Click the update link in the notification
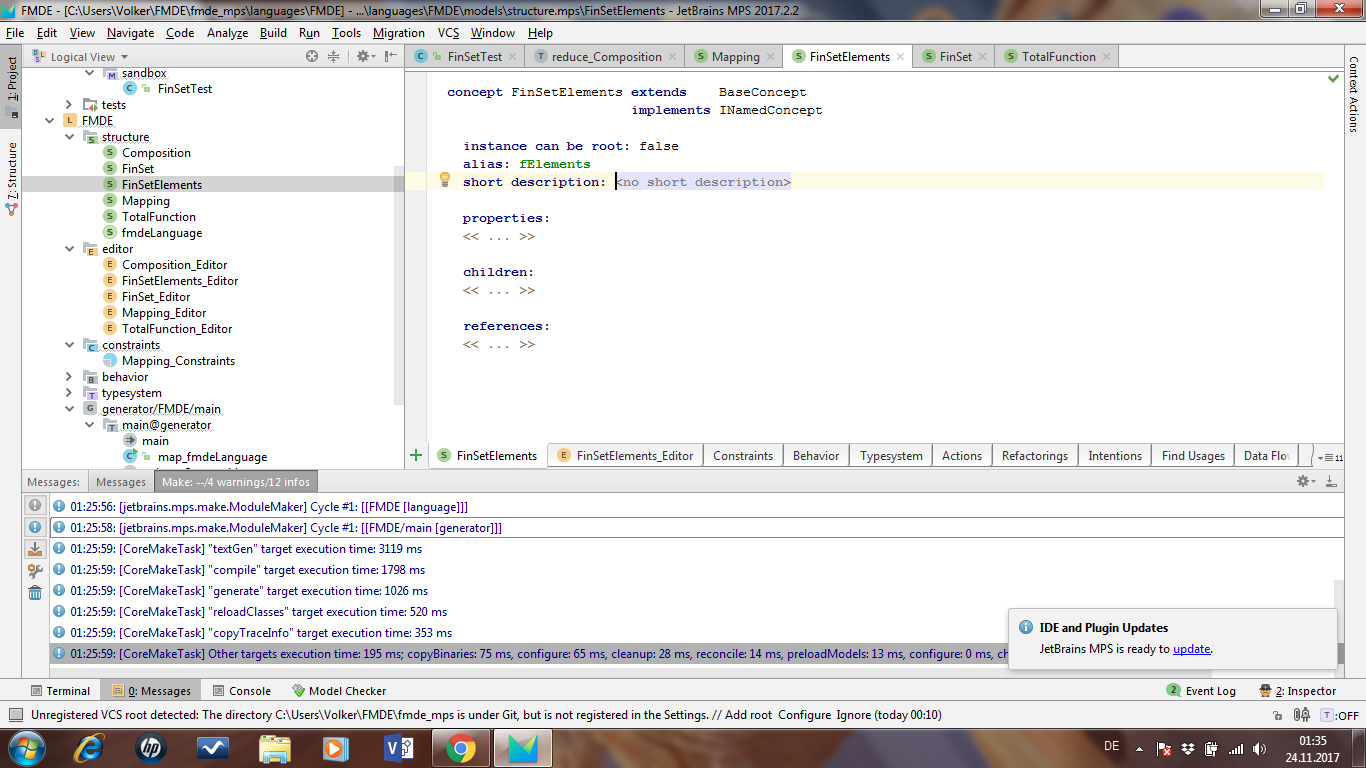Viewport: 1366px width, 768px height. (x=1191, y=648)
